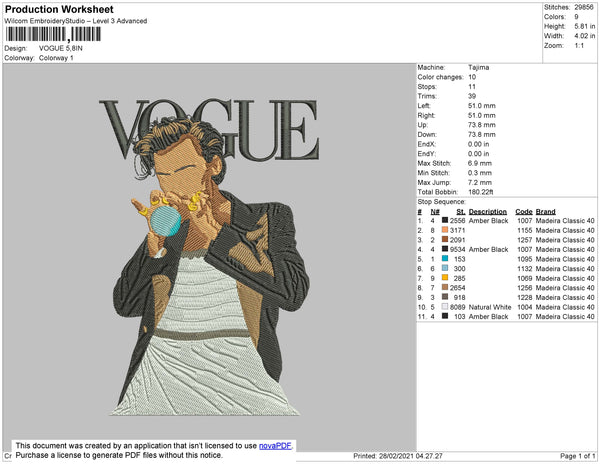The width and height of the screenshot is (600, 464).
Task: Click the "Production Worksheet" title
Action: pyautogui.click(x=59, y=9)
